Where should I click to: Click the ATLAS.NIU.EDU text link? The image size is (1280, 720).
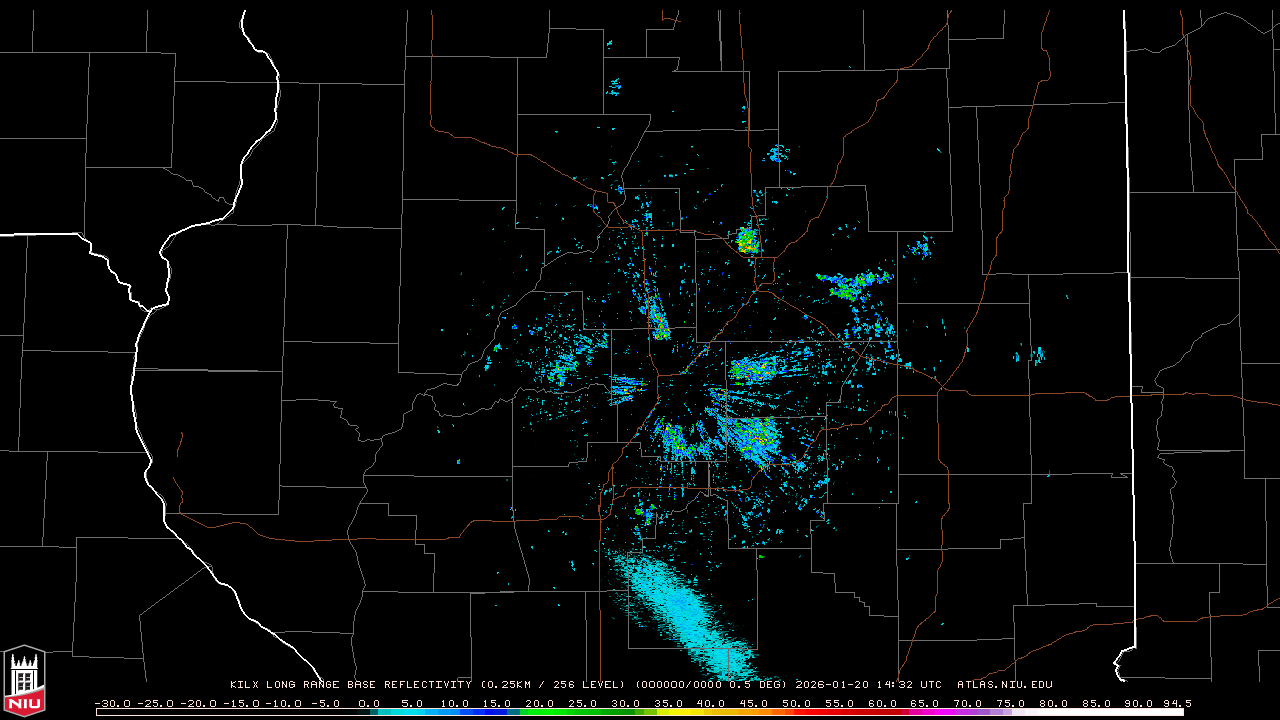click(1004, 685)
